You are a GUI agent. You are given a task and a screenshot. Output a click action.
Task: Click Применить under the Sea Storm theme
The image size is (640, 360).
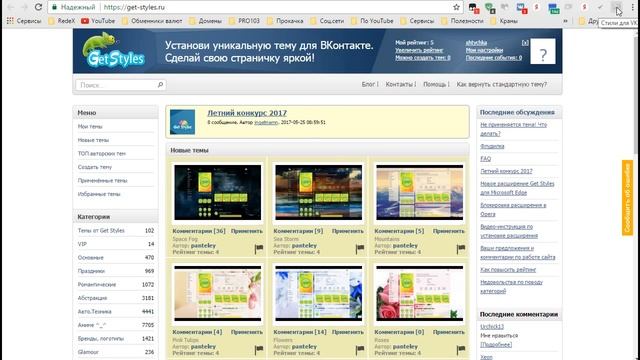348,231
